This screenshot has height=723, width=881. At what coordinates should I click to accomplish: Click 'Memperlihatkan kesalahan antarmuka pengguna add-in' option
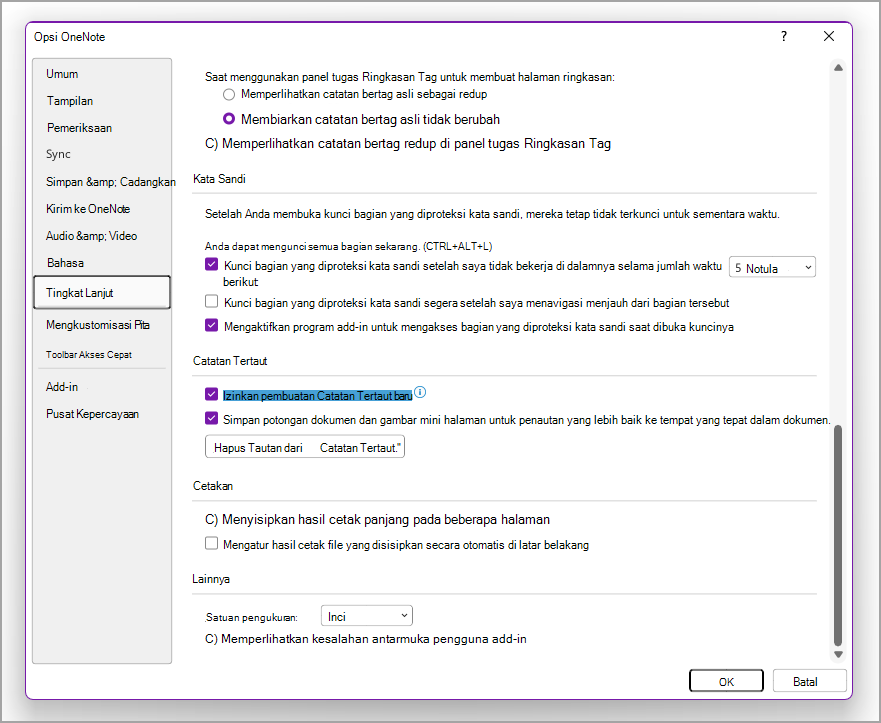tap(366, 639)
